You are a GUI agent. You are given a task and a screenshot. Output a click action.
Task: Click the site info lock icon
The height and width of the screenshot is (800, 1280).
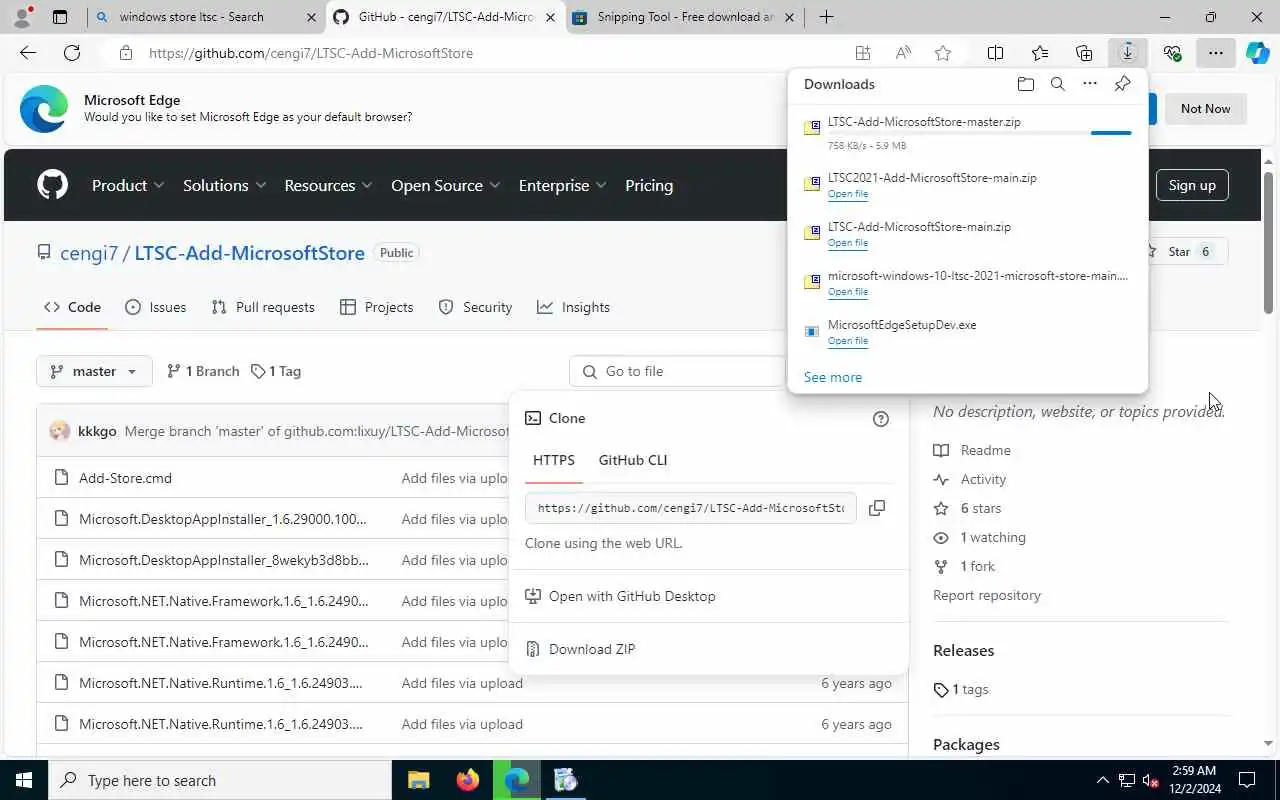[x=125, y=53]
